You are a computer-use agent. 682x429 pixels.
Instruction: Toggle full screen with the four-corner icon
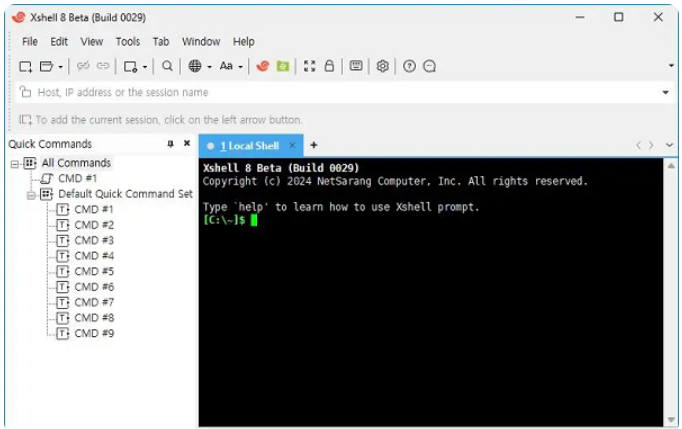click(309, 66)
